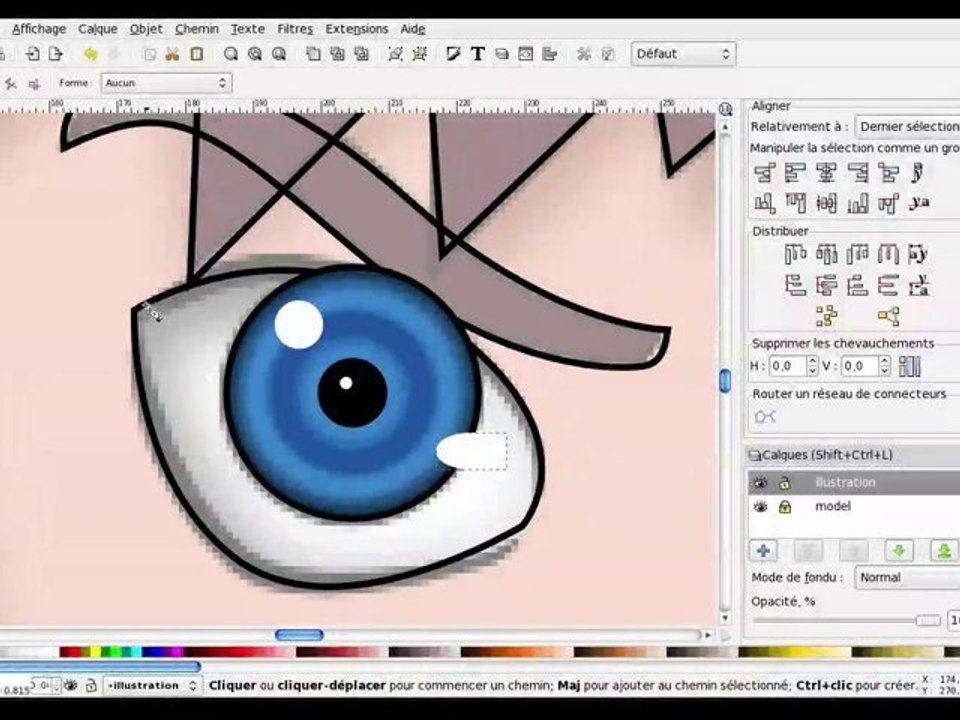
Task: Click the yellow Undo arrow
Action: (x=90, y=54)
